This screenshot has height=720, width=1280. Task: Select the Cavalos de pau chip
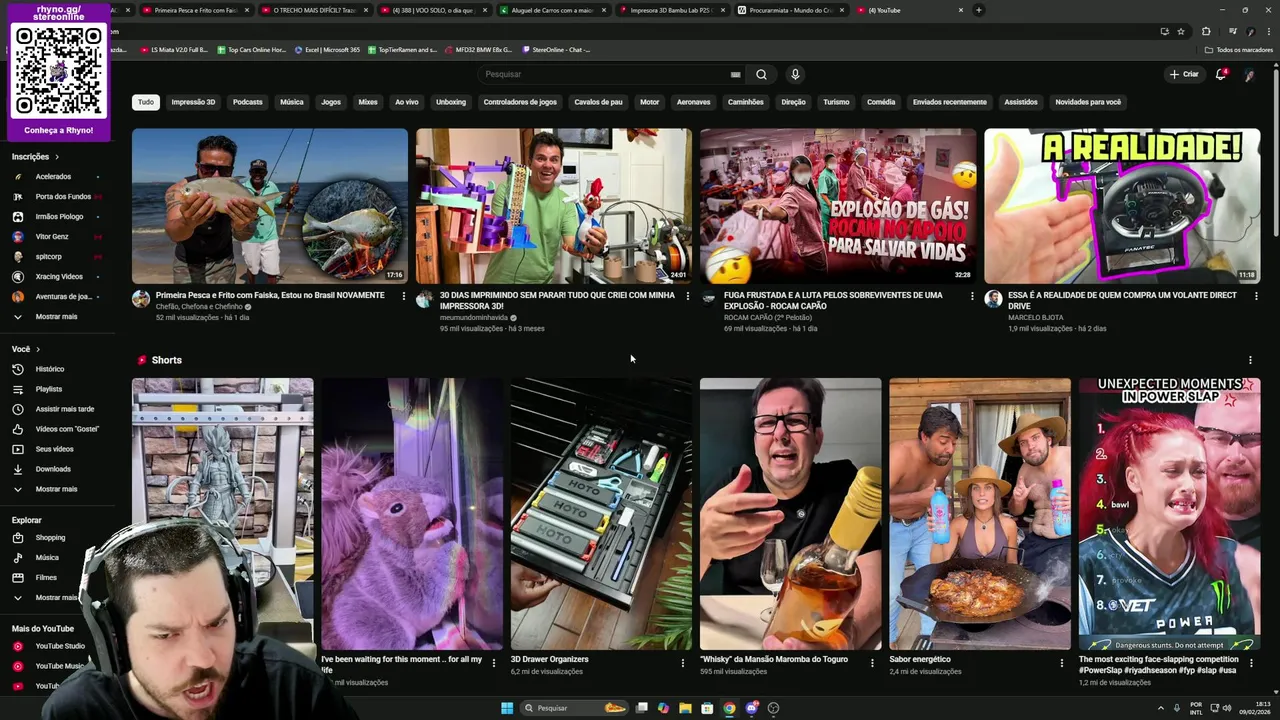tap(598, 102)
